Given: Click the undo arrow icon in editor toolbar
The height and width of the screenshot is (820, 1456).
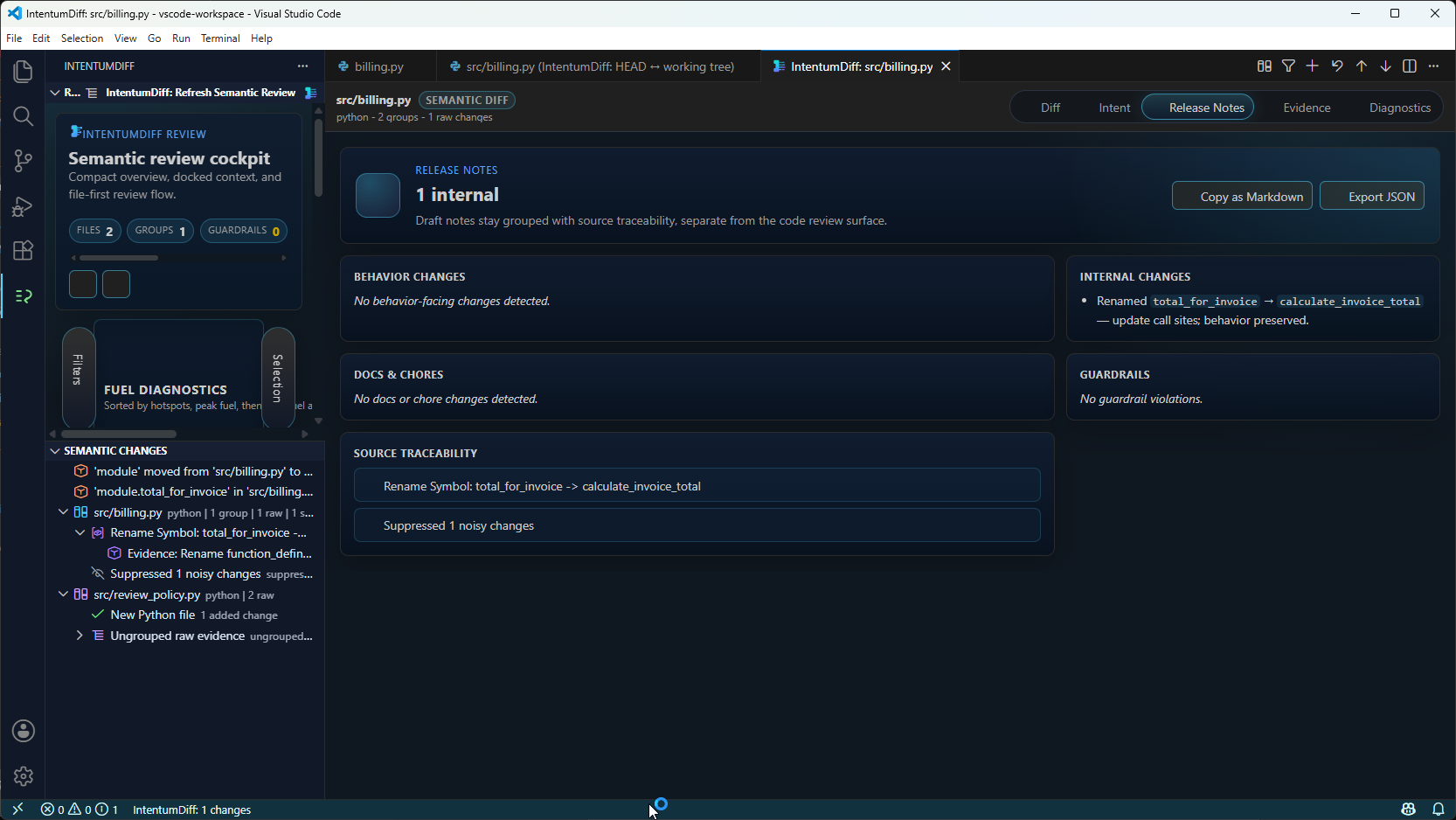Looking at the screenshot, I should [1336, 66].
